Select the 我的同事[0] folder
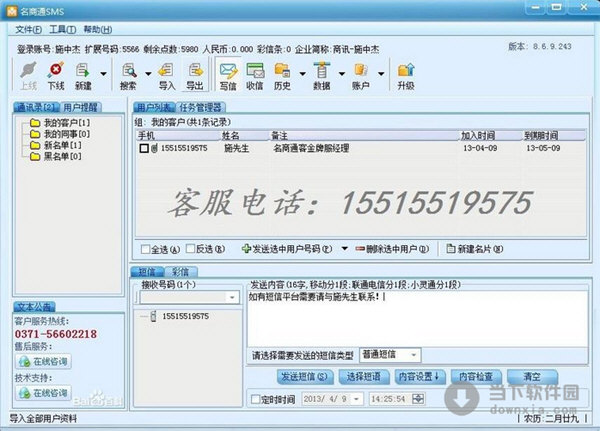The width and height of the screenshot is (600, 431). 60,134
